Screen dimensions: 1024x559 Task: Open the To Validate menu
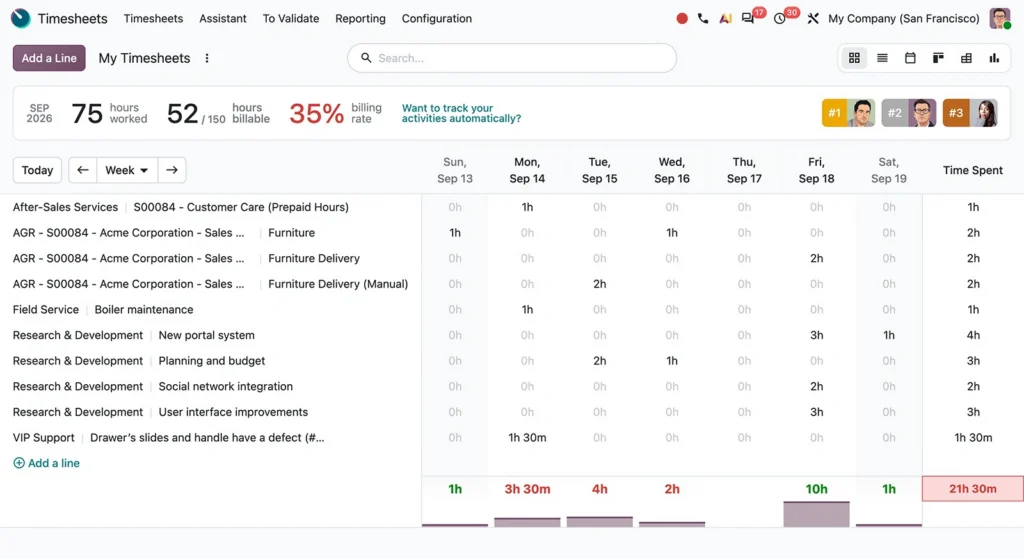[291, 18]
